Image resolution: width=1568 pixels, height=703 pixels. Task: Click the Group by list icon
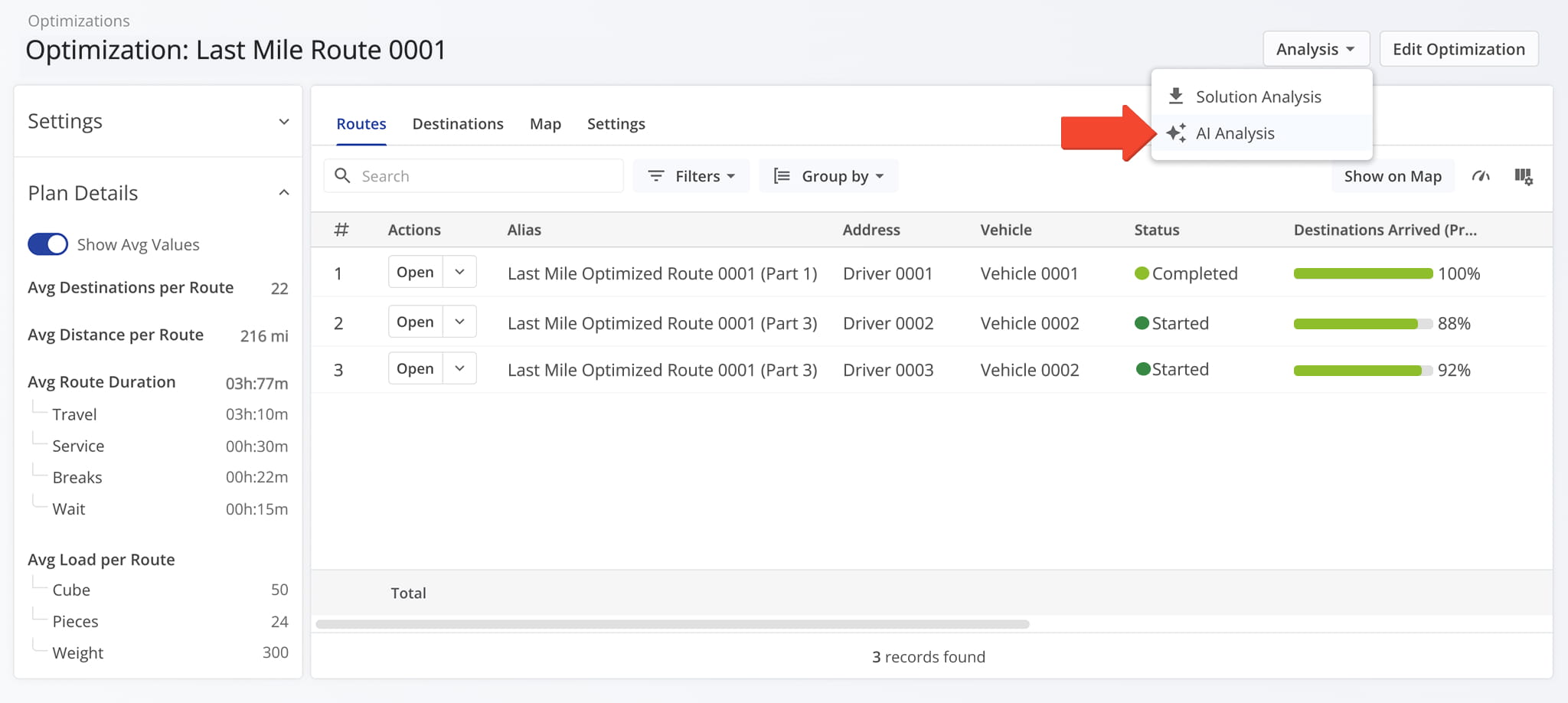click(782, 176)
